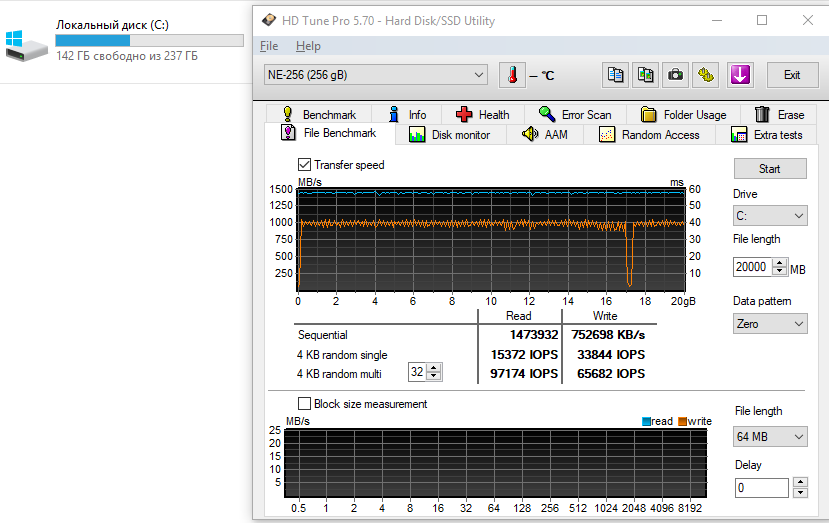Decrease file length with down spinner
The image size is (829, 523).
click(x=780, y=271)
